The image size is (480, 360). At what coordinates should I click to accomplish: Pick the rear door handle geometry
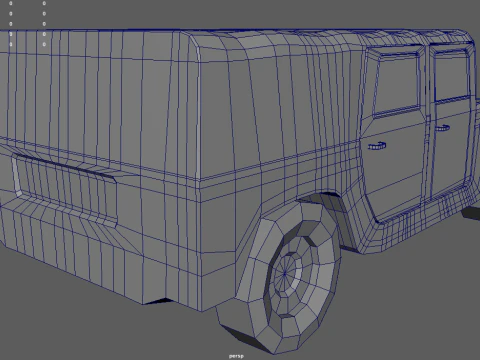pos(377,146)
